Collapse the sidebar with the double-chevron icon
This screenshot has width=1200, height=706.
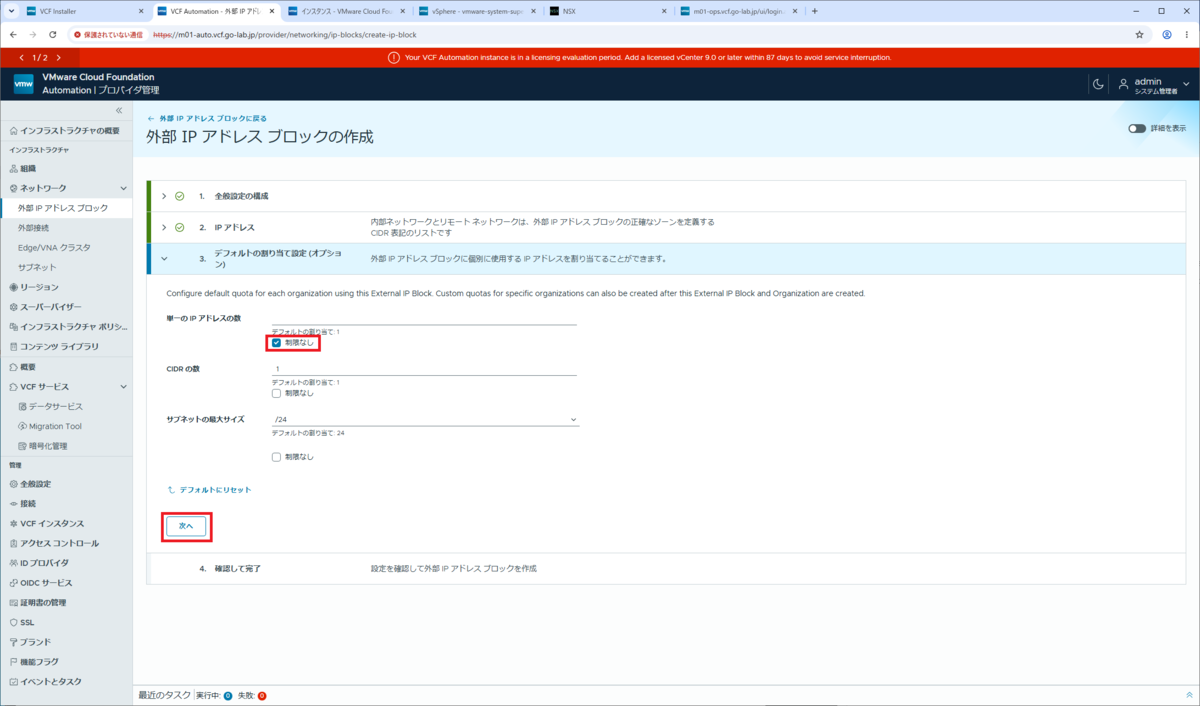[118, 110]
